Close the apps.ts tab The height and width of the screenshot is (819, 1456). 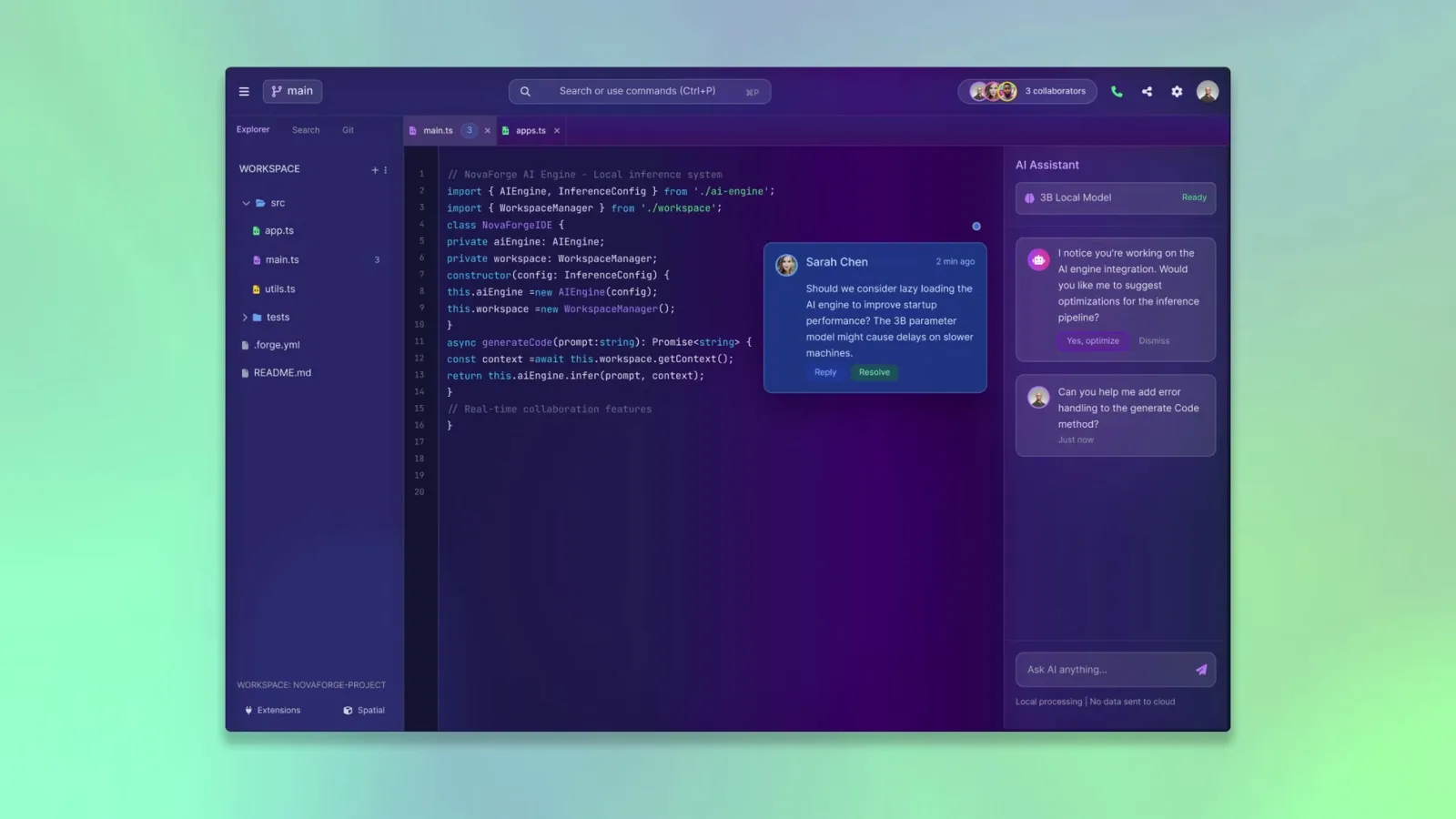coord(557,130)
